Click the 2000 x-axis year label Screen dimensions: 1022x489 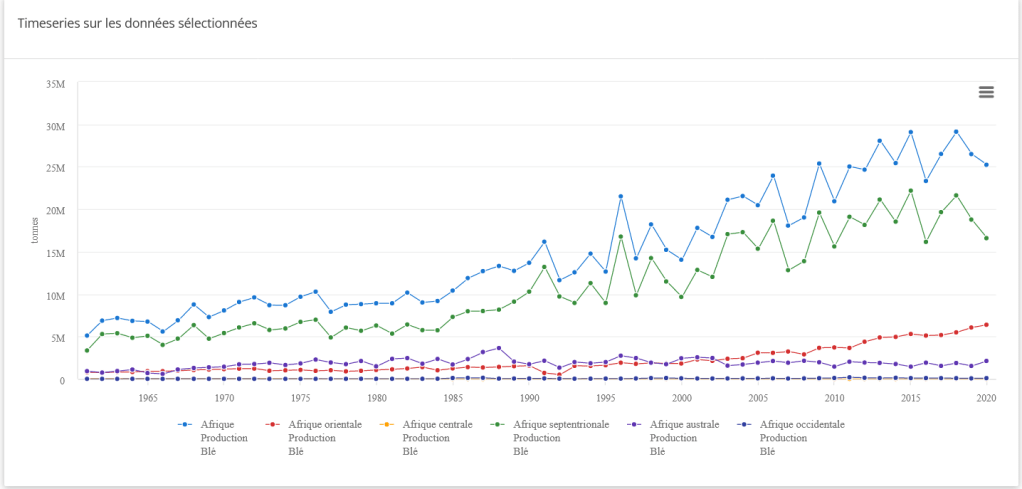click(681, 397)
